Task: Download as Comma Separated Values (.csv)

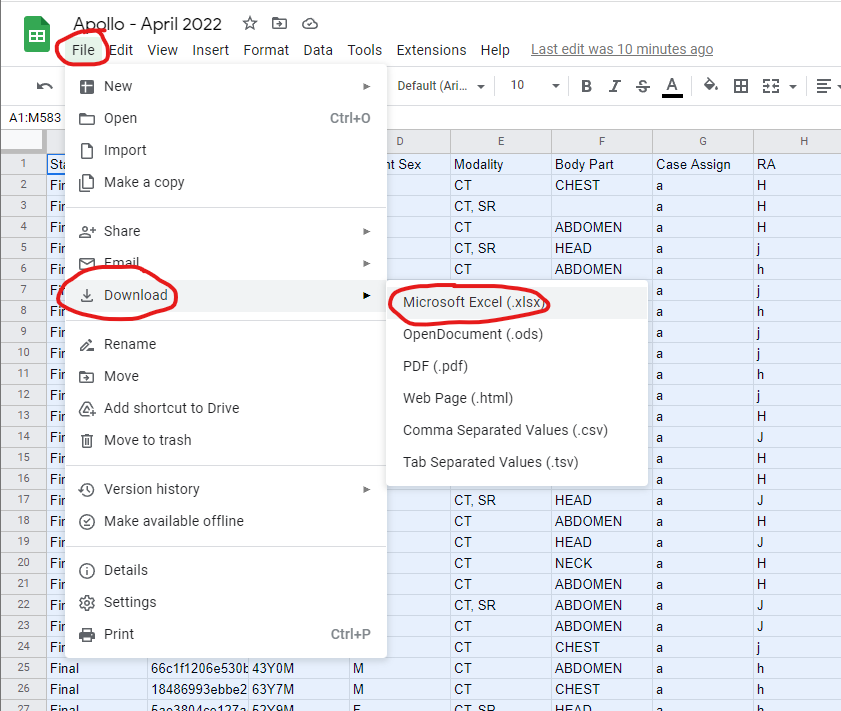Action: pyautogui.click(x=517, y=431)
